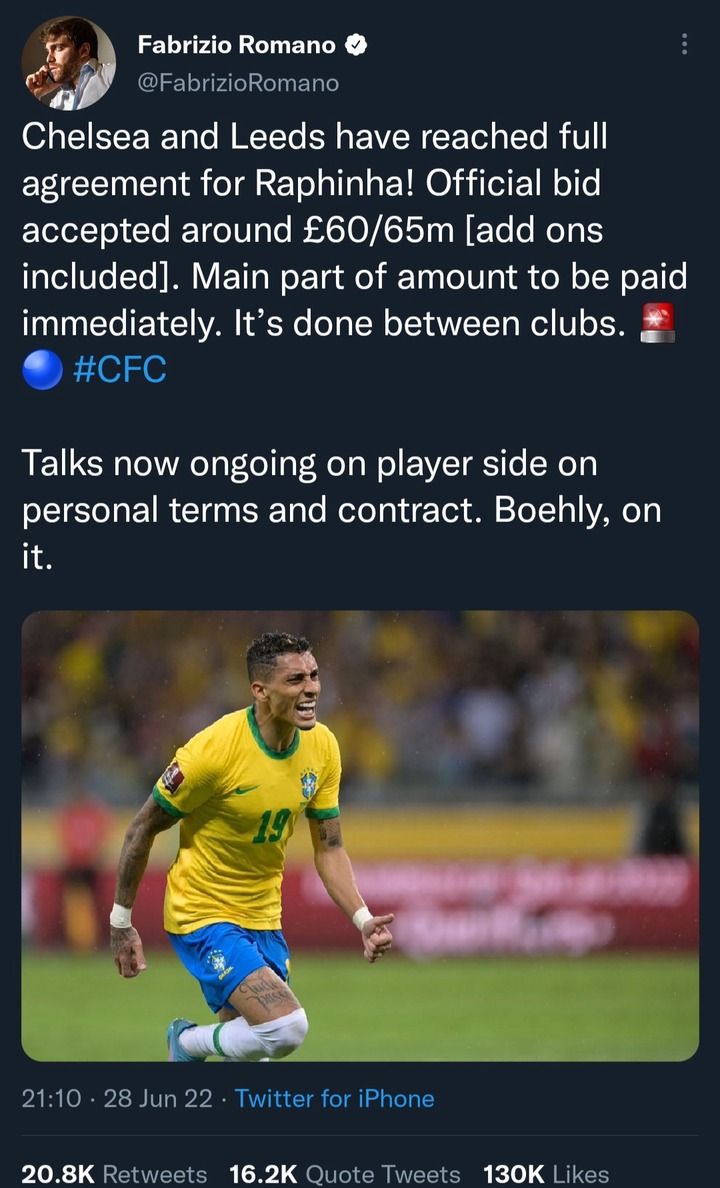
Task: Tap the Brazil crest on the shirt
Action: click(308, 784)
